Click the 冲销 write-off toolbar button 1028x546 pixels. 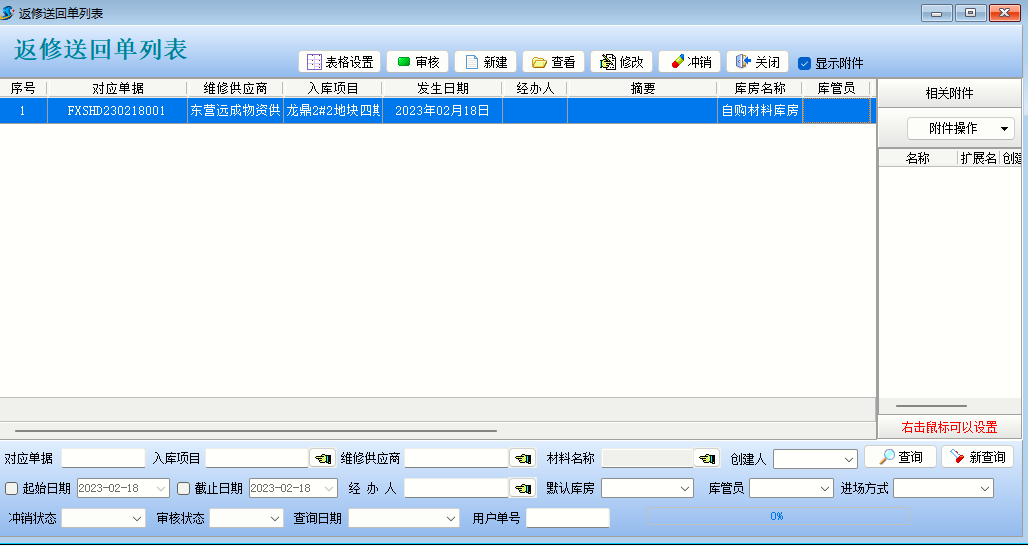[689, 62]
